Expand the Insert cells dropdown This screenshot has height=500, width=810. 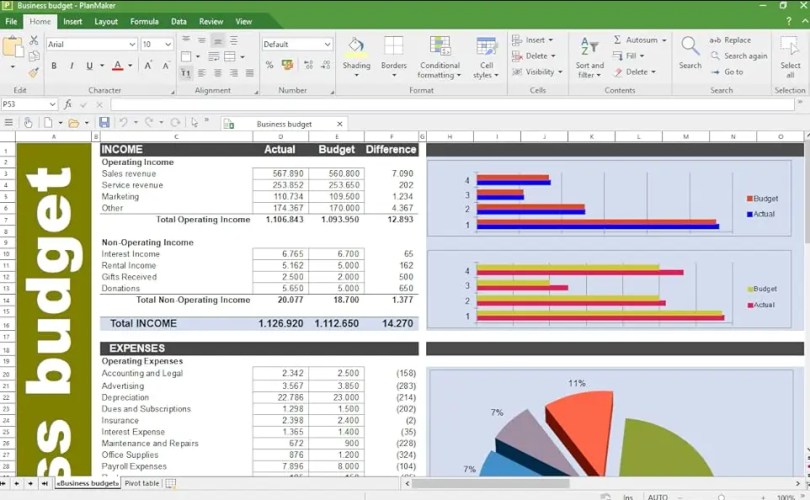[x=551, y=40]
